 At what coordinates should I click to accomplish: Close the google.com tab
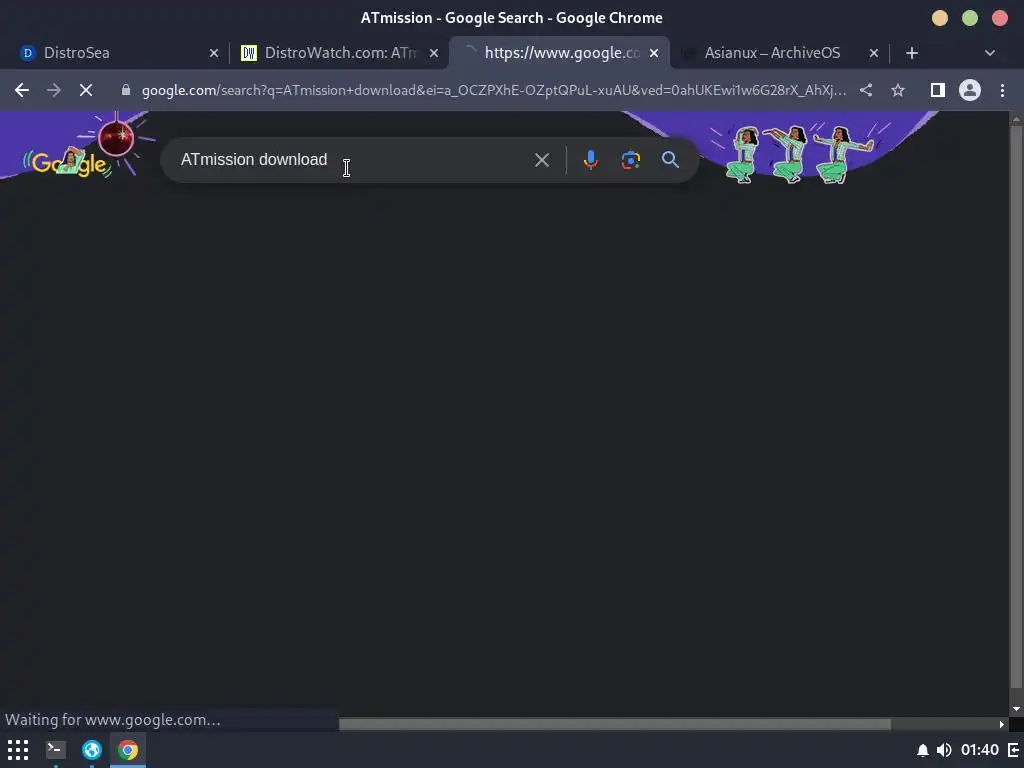[654, 53]
